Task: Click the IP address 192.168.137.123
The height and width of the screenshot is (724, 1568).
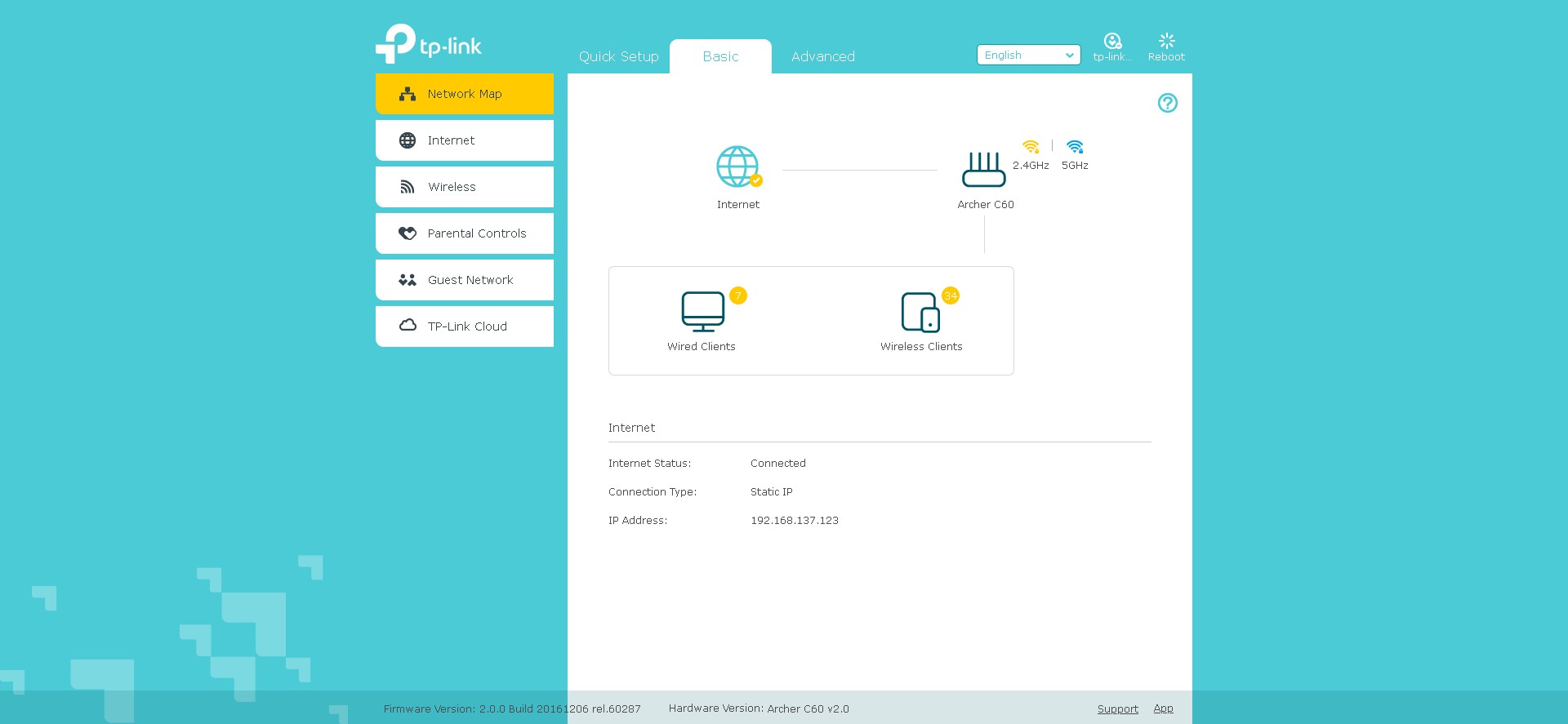Action: tap(795, 520)
